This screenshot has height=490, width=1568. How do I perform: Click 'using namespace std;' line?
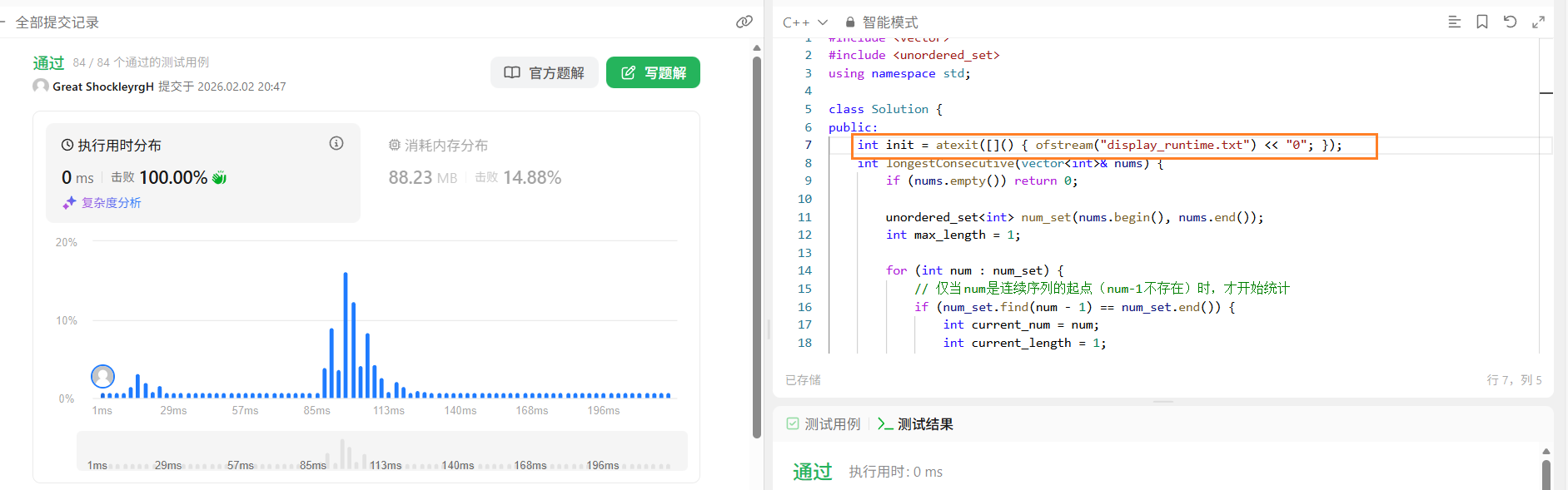899,73
